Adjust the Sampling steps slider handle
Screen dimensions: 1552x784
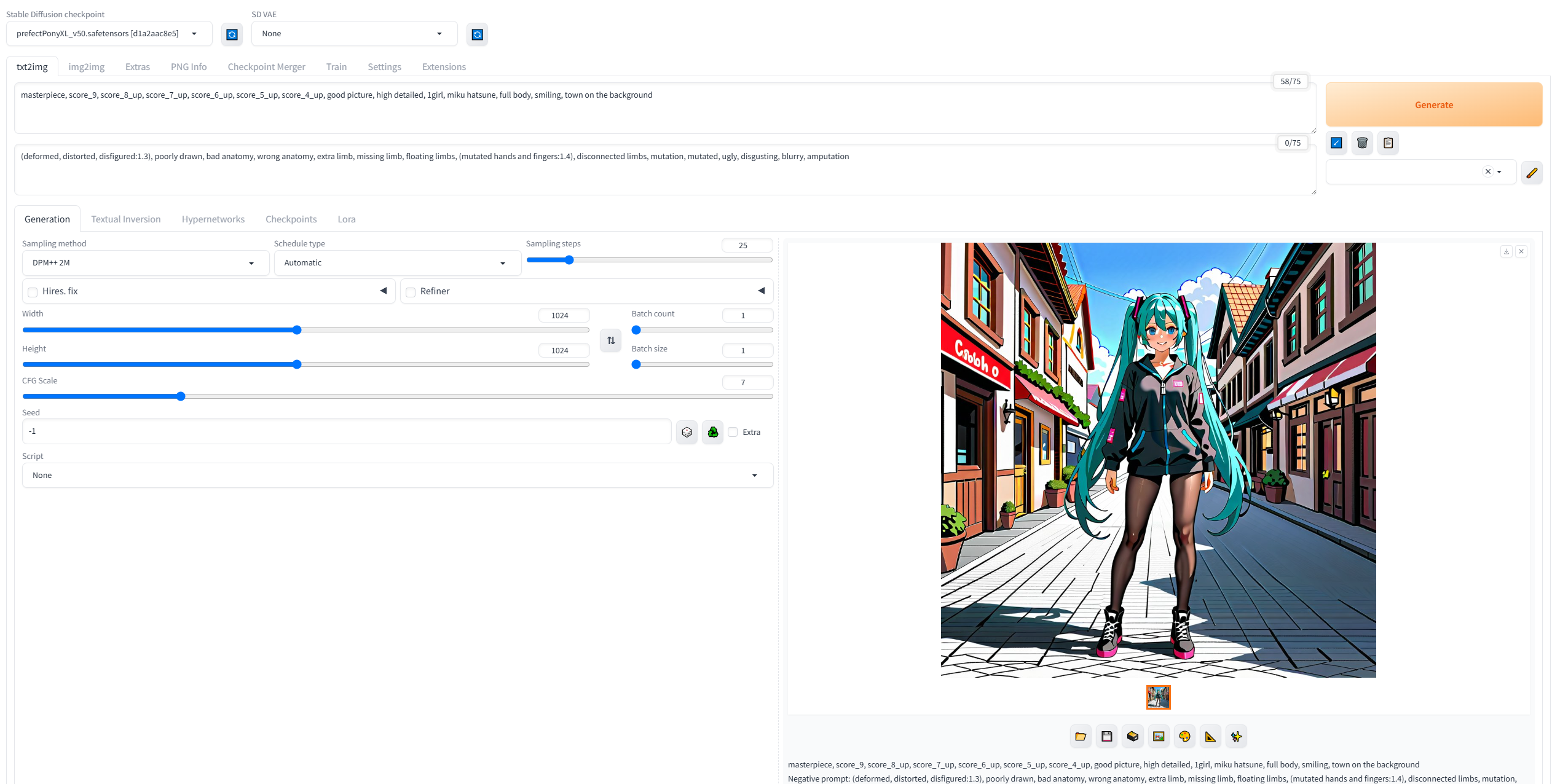pos(569,261)
